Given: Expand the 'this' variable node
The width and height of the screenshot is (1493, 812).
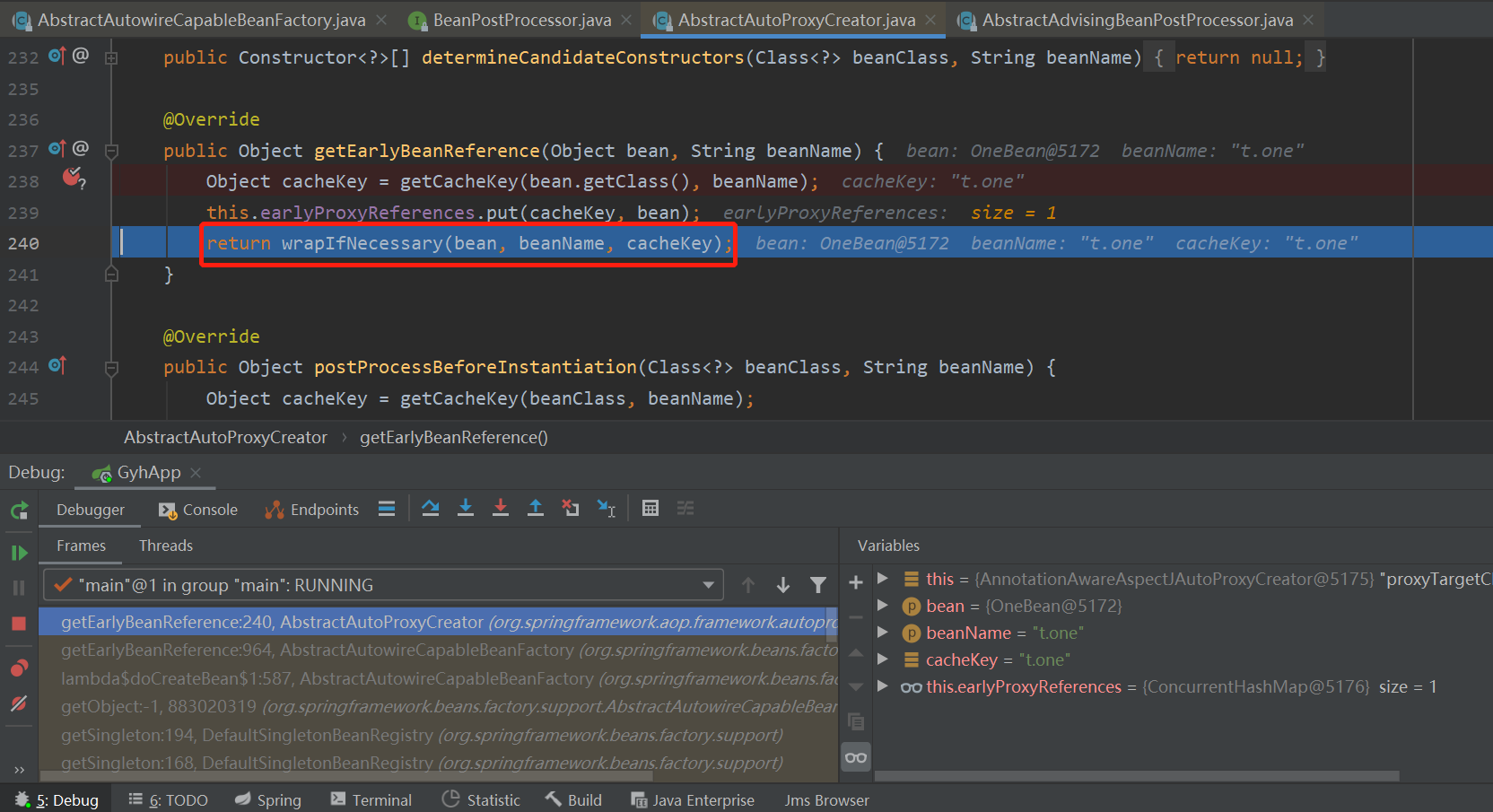Looking at the screenshot, I should click(883, 579).
